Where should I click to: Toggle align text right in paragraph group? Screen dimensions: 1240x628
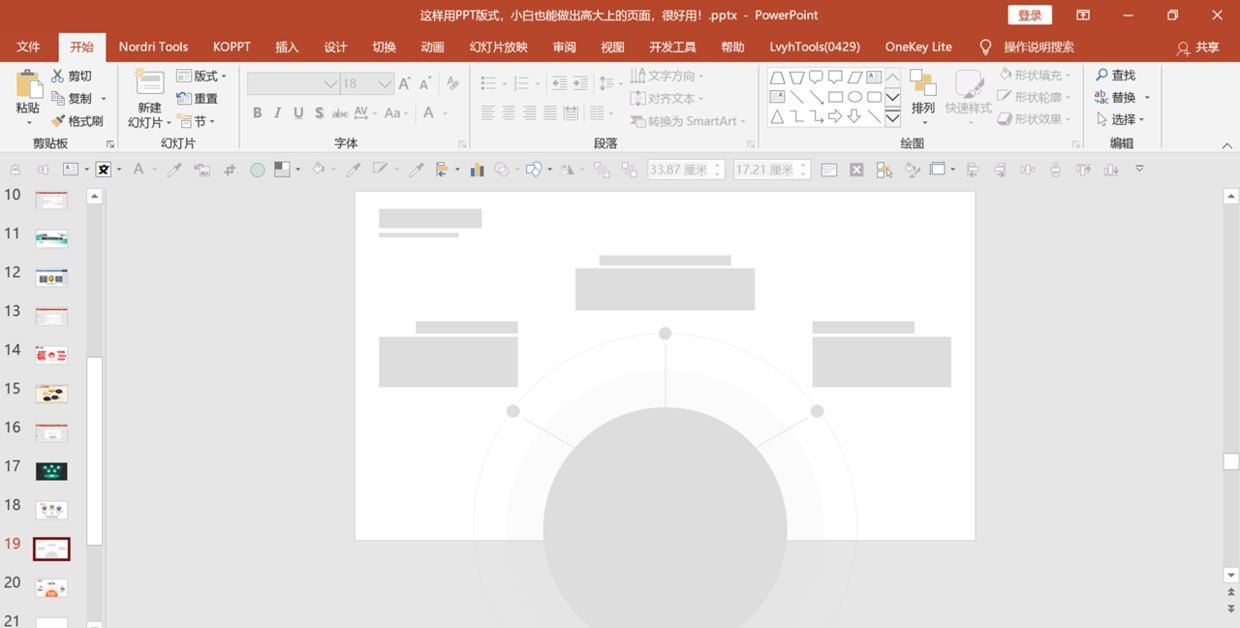[x=530, y=113]
